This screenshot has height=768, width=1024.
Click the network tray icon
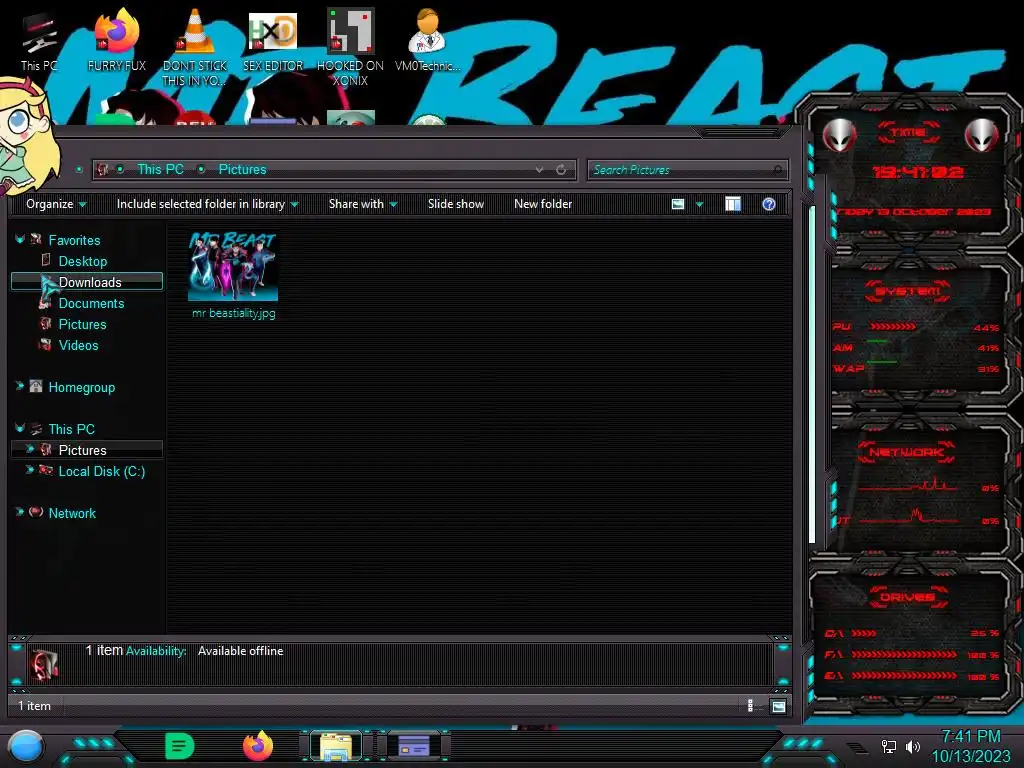pos(889,746)
